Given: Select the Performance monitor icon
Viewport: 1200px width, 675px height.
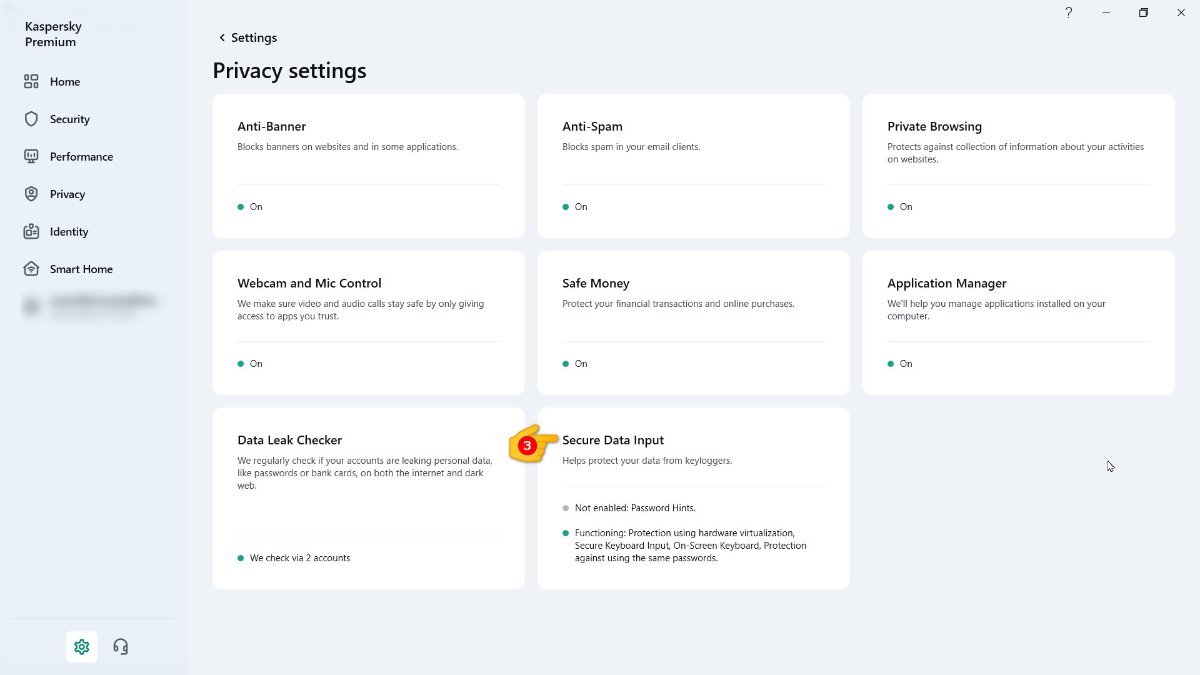Looking at the screenshot, I should (x=31, y=157).
